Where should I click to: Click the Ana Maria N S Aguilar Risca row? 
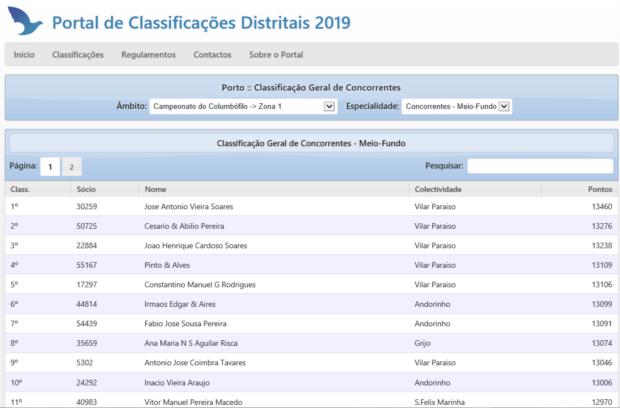(x=200, y=343)
